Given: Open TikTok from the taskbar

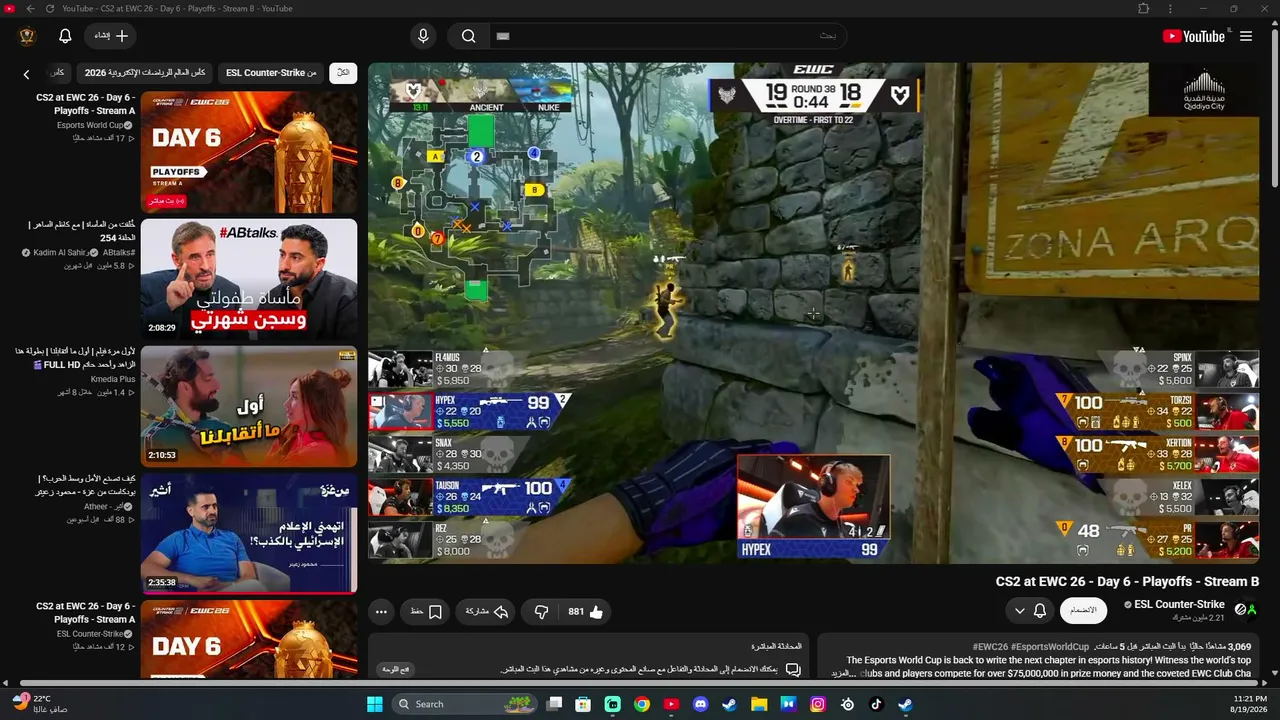Looking at the screenshot, I should (877, 704).
